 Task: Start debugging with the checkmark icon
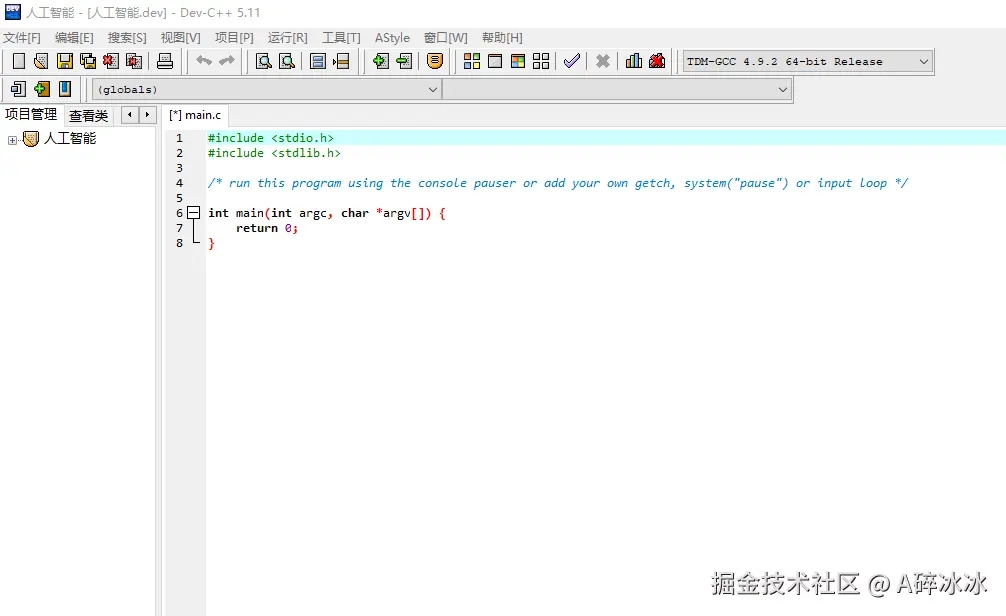[x=572, y=61]
